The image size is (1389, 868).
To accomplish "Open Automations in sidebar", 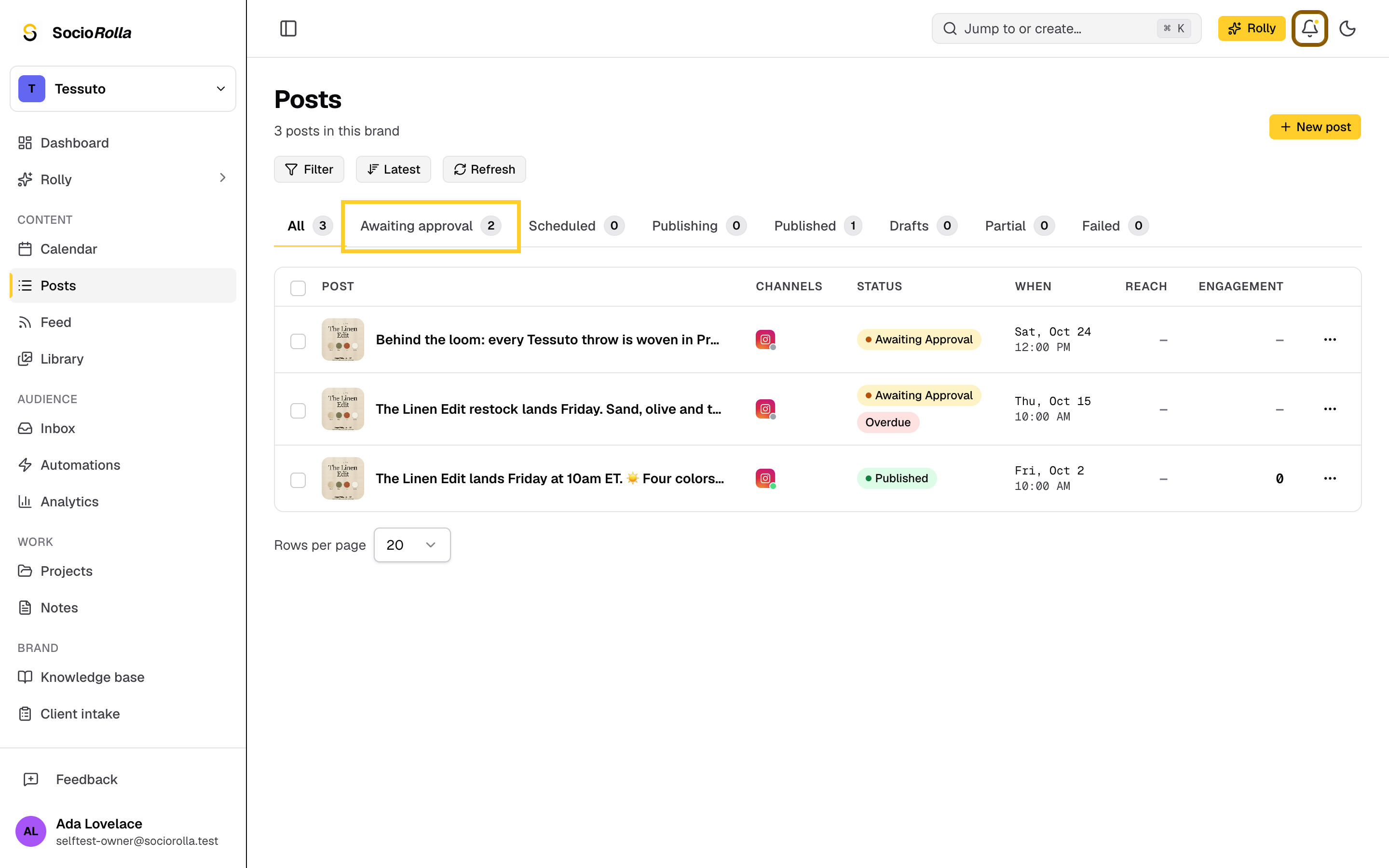I will coord(123,465).
